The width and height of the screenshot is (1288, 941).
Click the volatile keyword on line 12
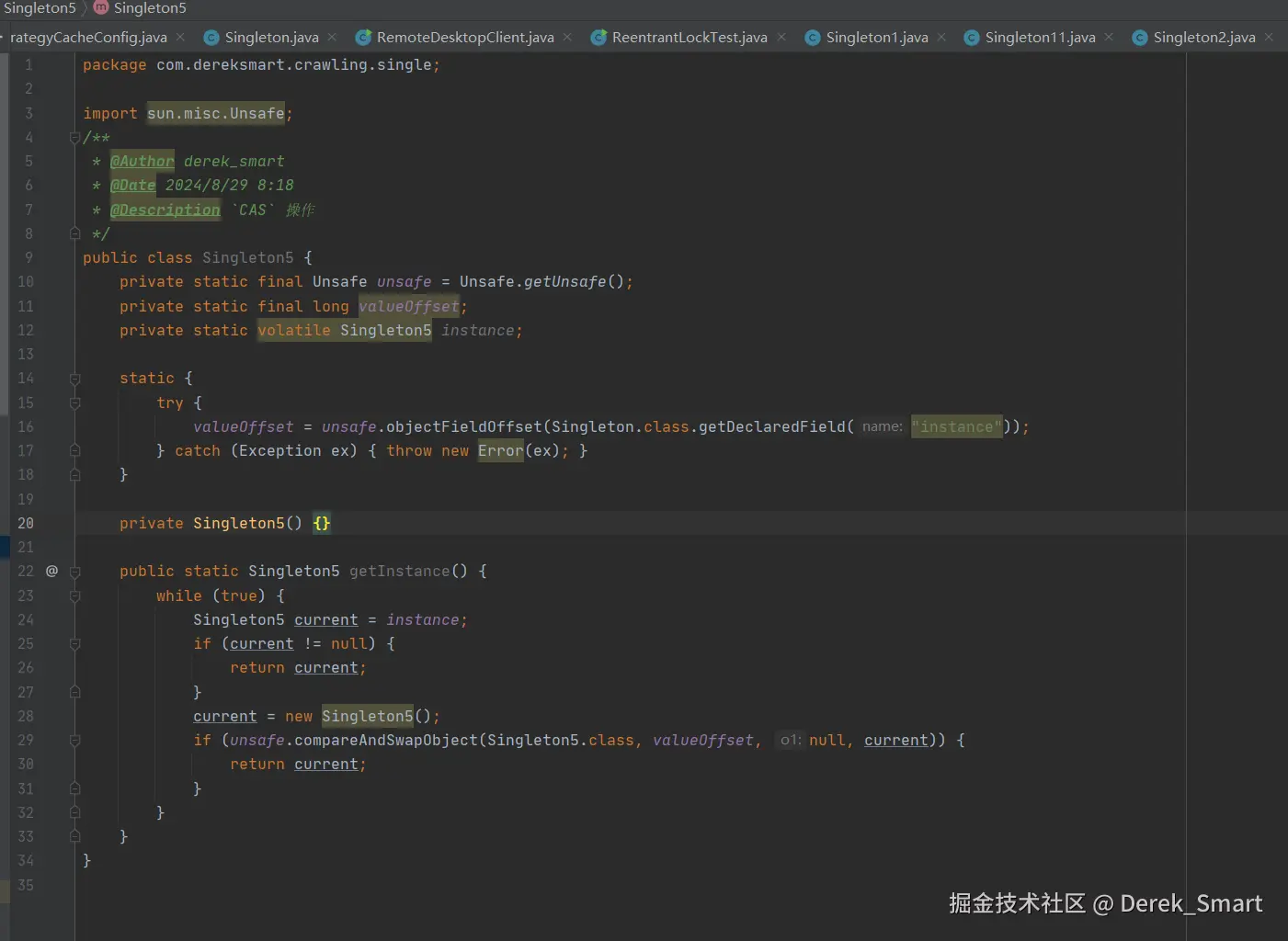294,330
